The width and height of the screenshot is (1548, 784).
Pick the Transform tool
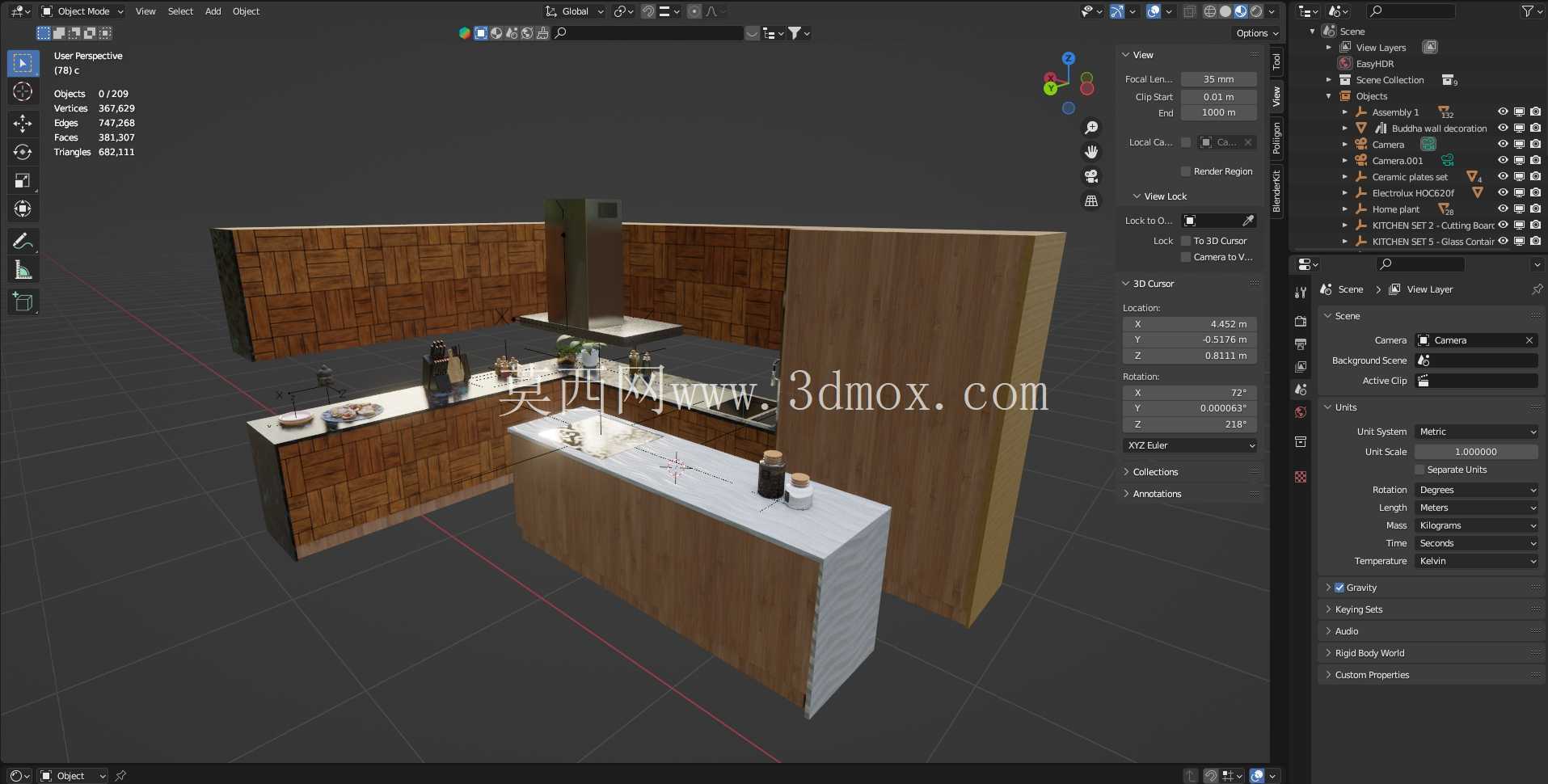(23, 209)
